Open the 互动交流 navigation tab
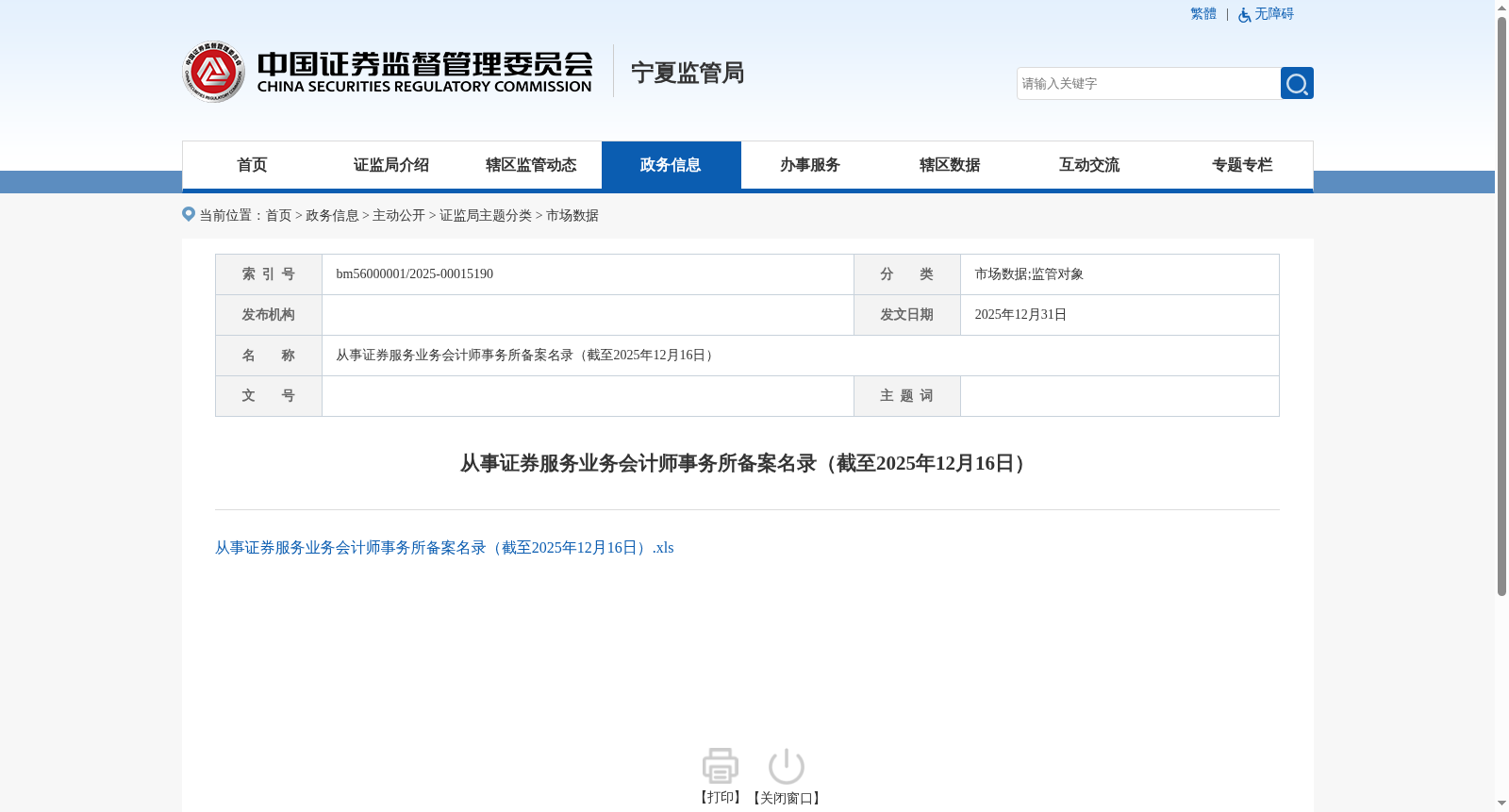Viewport: 1509px width, 812px height. (1089, 165)
